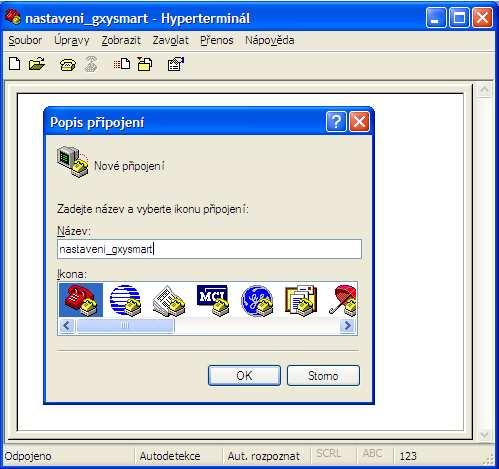This screenshot has height=469, width=499.
Task: Minimize the Hyperterminál window
Action: 436,18
